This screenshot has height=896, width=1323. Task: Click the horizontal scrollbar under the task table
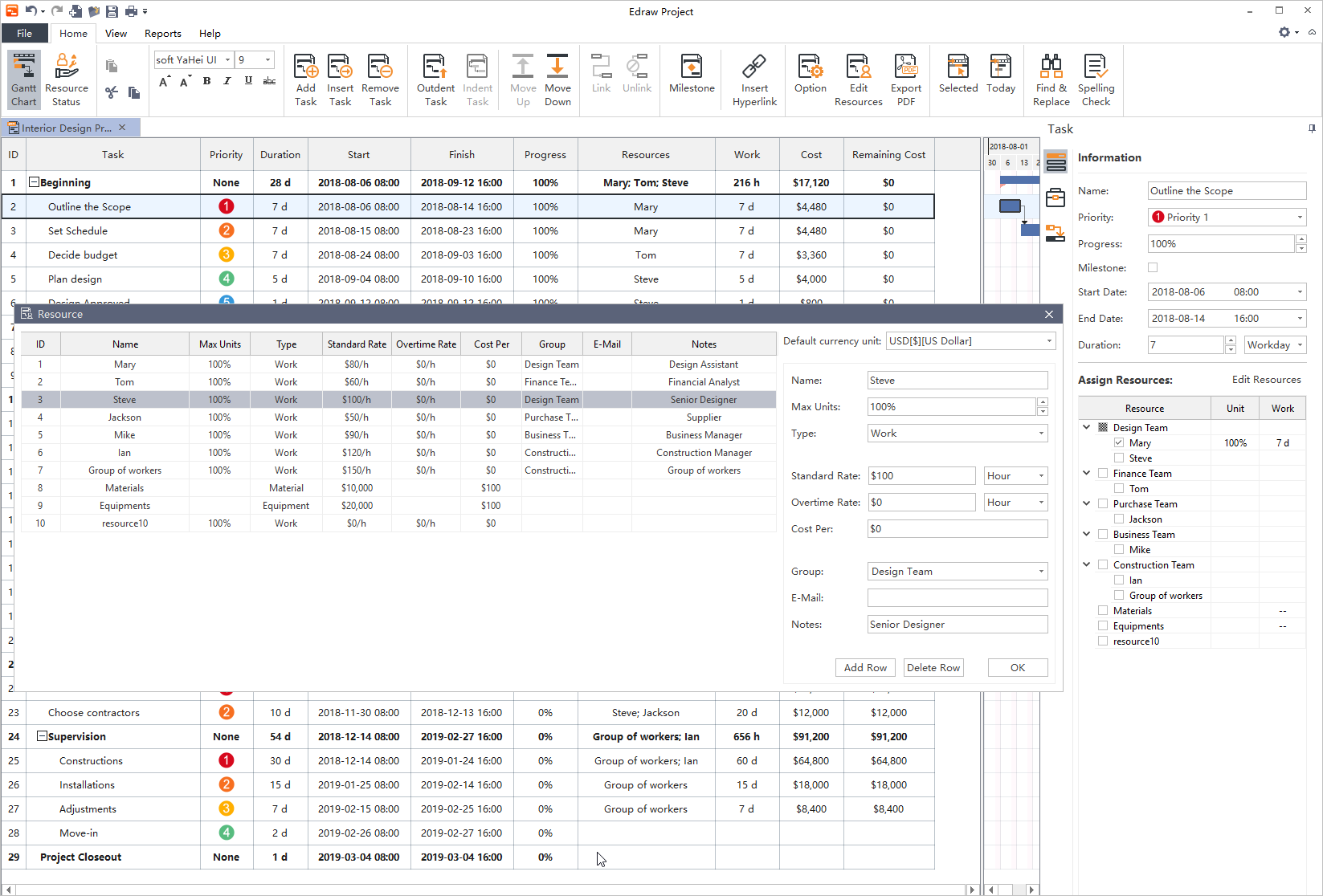[x=490, y=890]
